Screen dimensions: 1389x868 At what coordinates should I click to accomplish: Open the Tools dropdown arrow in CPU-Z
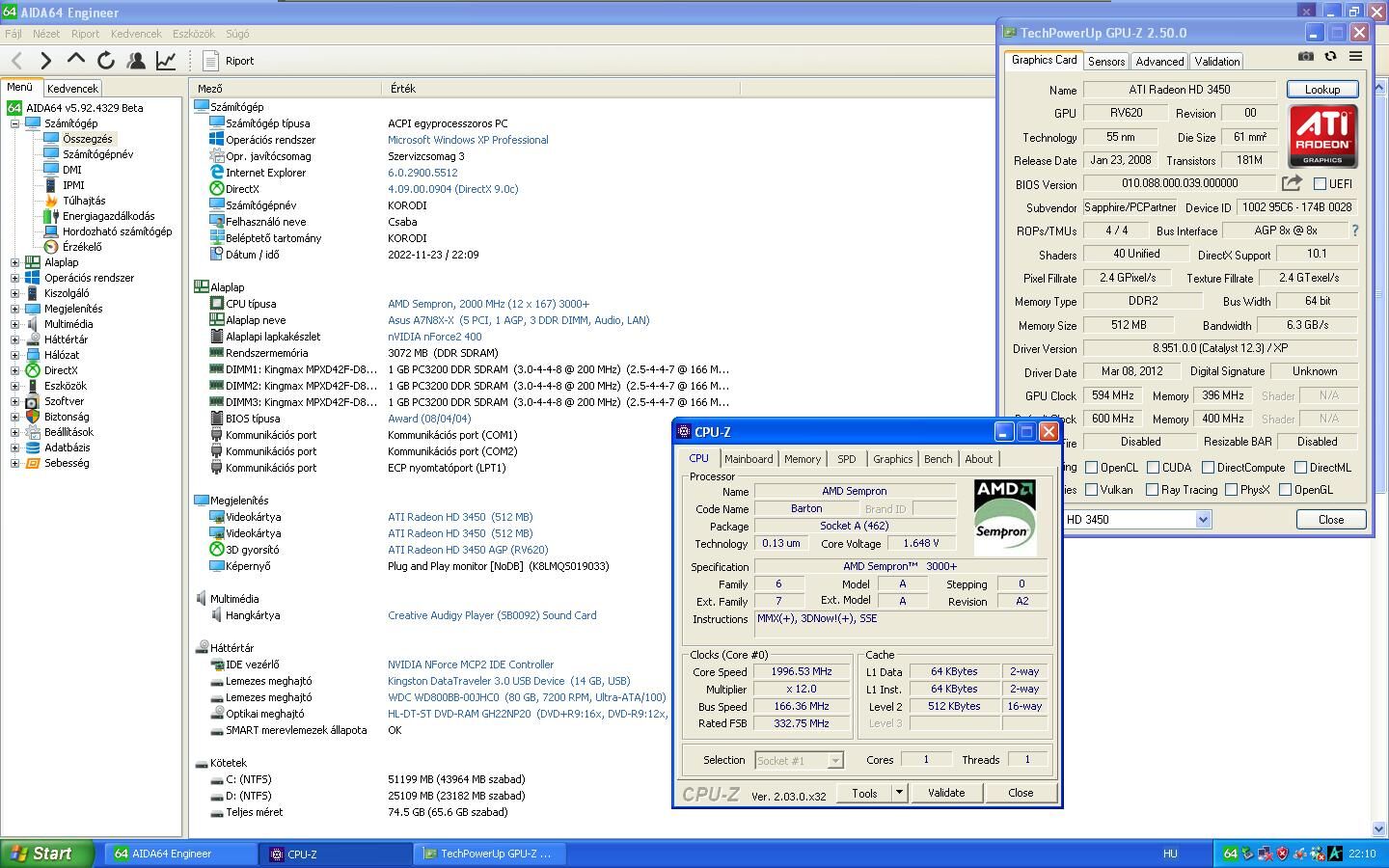pyautogui.click(x=898, y=793)
